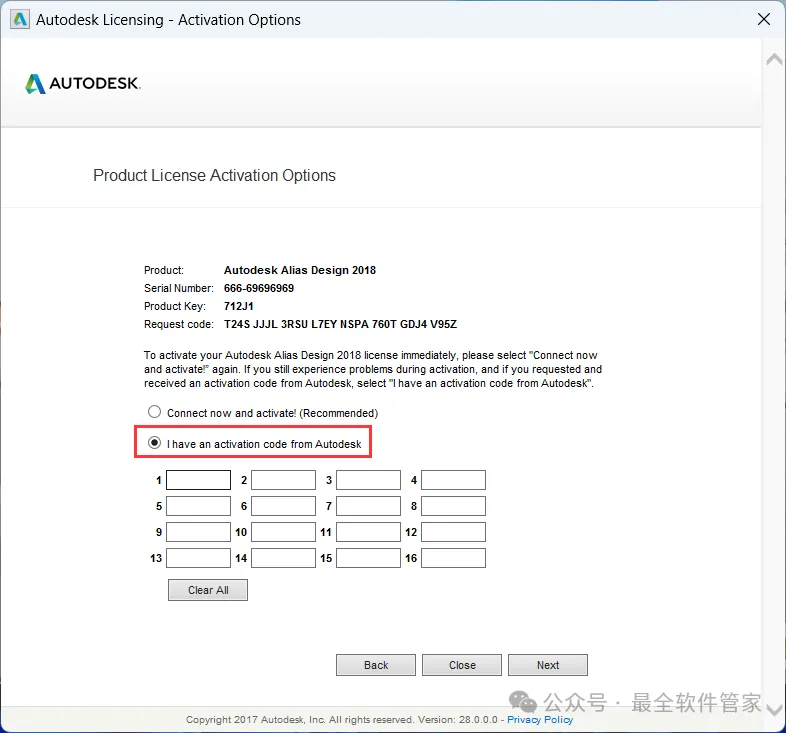Close the Autodesk Licensing window

click(x=763, y=20)
